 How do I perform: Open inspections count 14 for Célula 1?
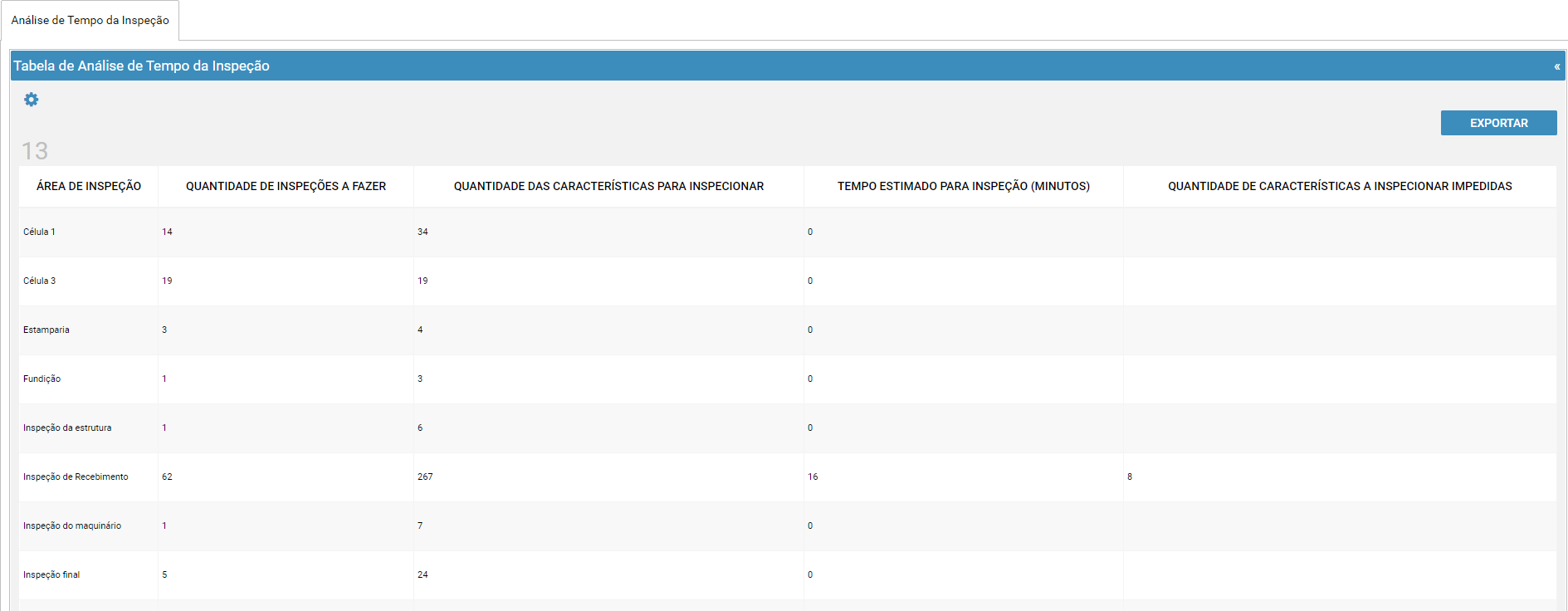point(167,232)
